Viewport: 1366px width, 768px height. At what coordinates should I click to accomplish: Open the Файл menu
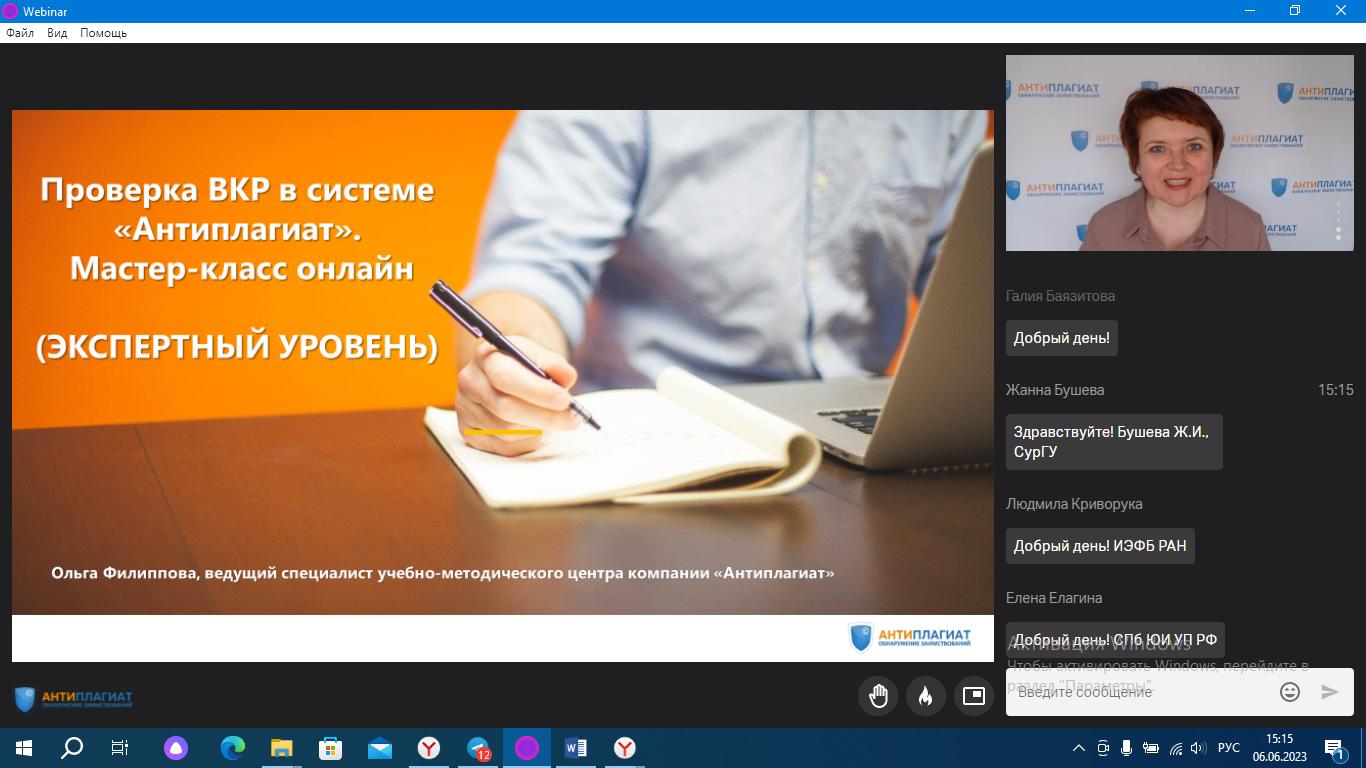20,33
